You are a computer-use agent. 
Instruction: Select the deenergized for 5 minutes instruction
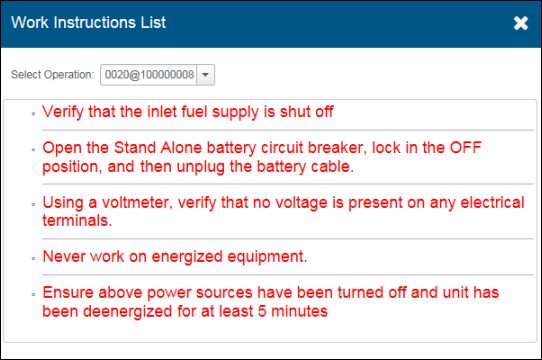pyautogui.click(x=271, y=302)
